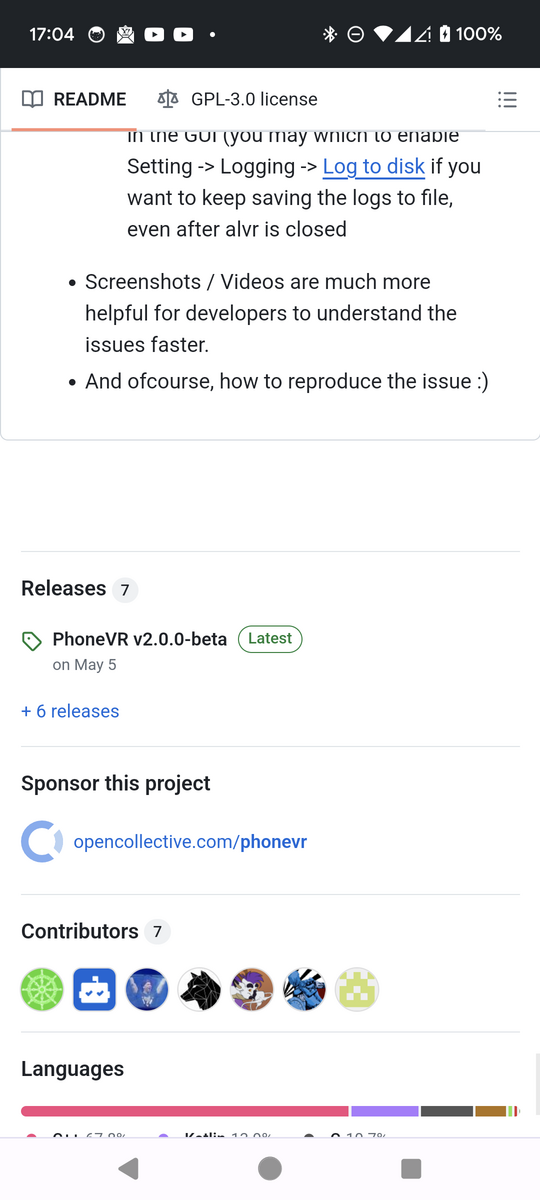Open the black wolf contributor avatar
The height and width of the screenshot is (1200, 540).
tap(199, 990)
